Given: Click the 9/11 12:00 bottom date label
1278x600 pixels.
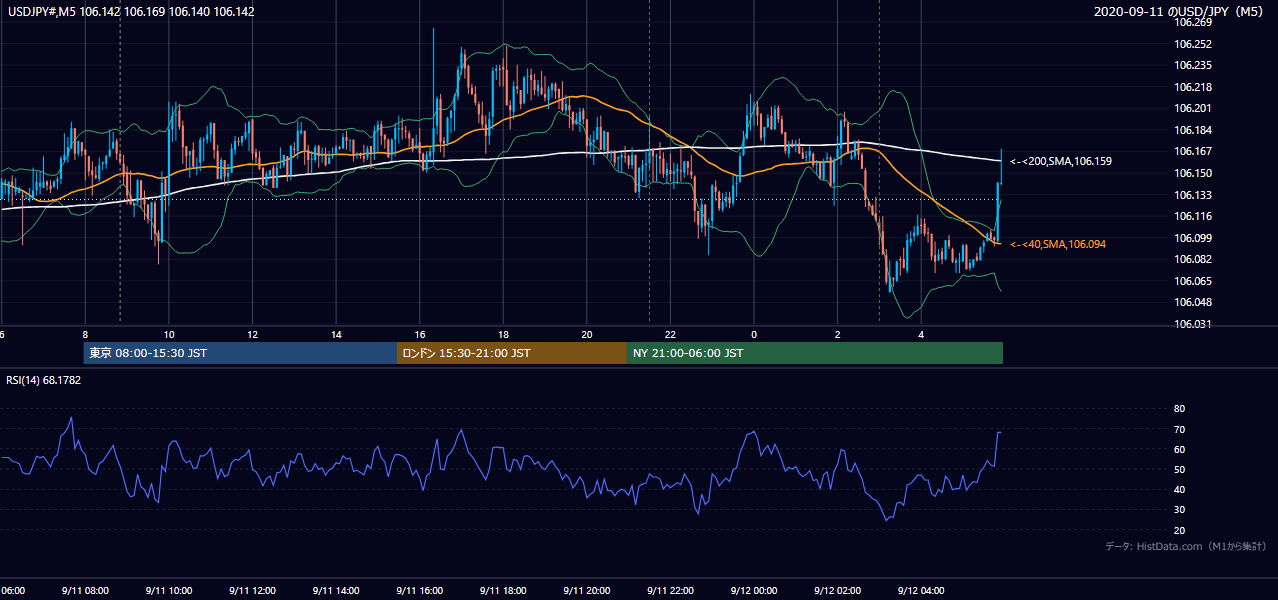Looking at the screenshot, I should (x=252, y=590).
